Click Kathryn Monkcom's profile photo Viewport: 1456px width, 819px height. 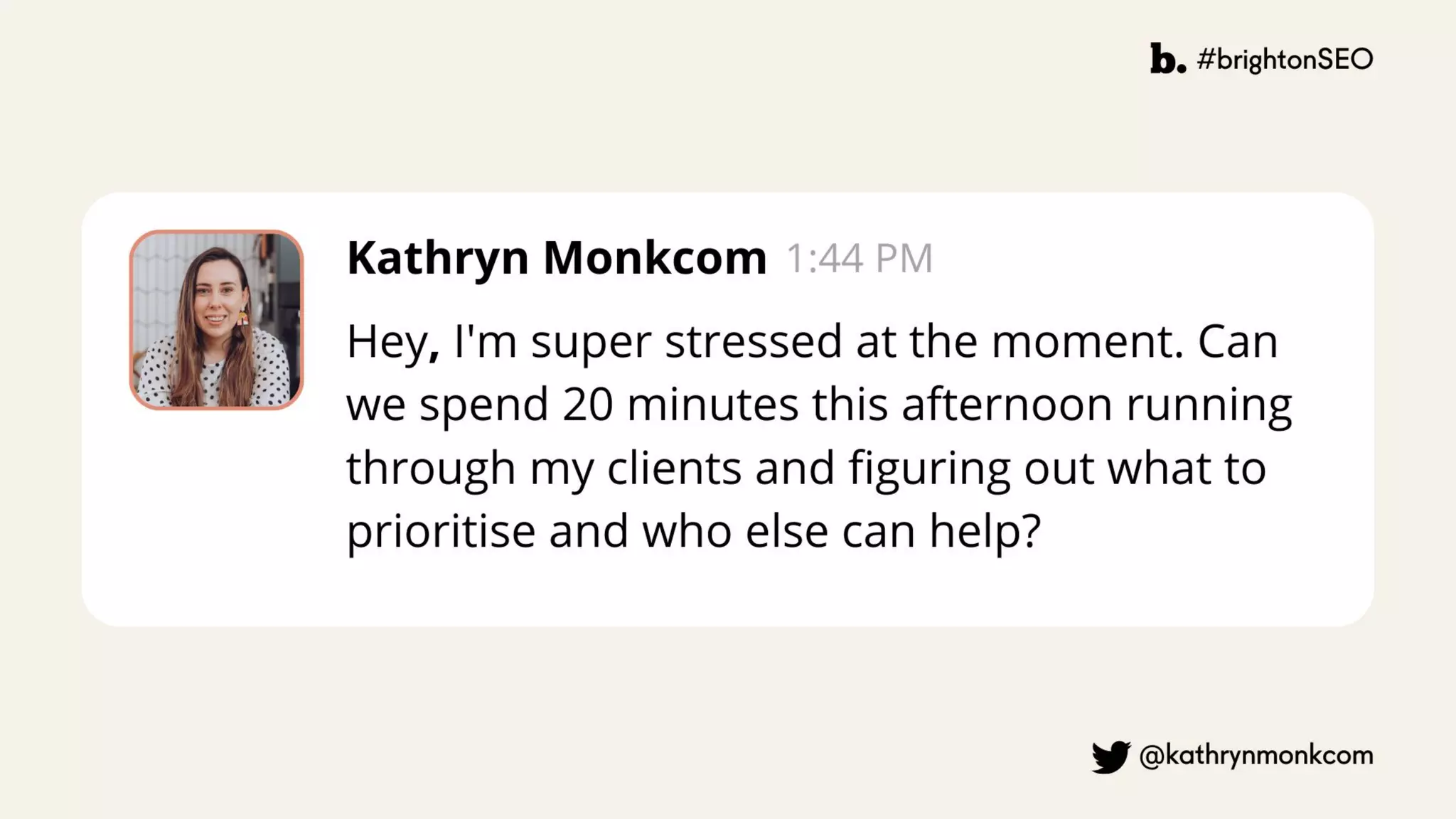pyautogui.click(x=216, y=320)
